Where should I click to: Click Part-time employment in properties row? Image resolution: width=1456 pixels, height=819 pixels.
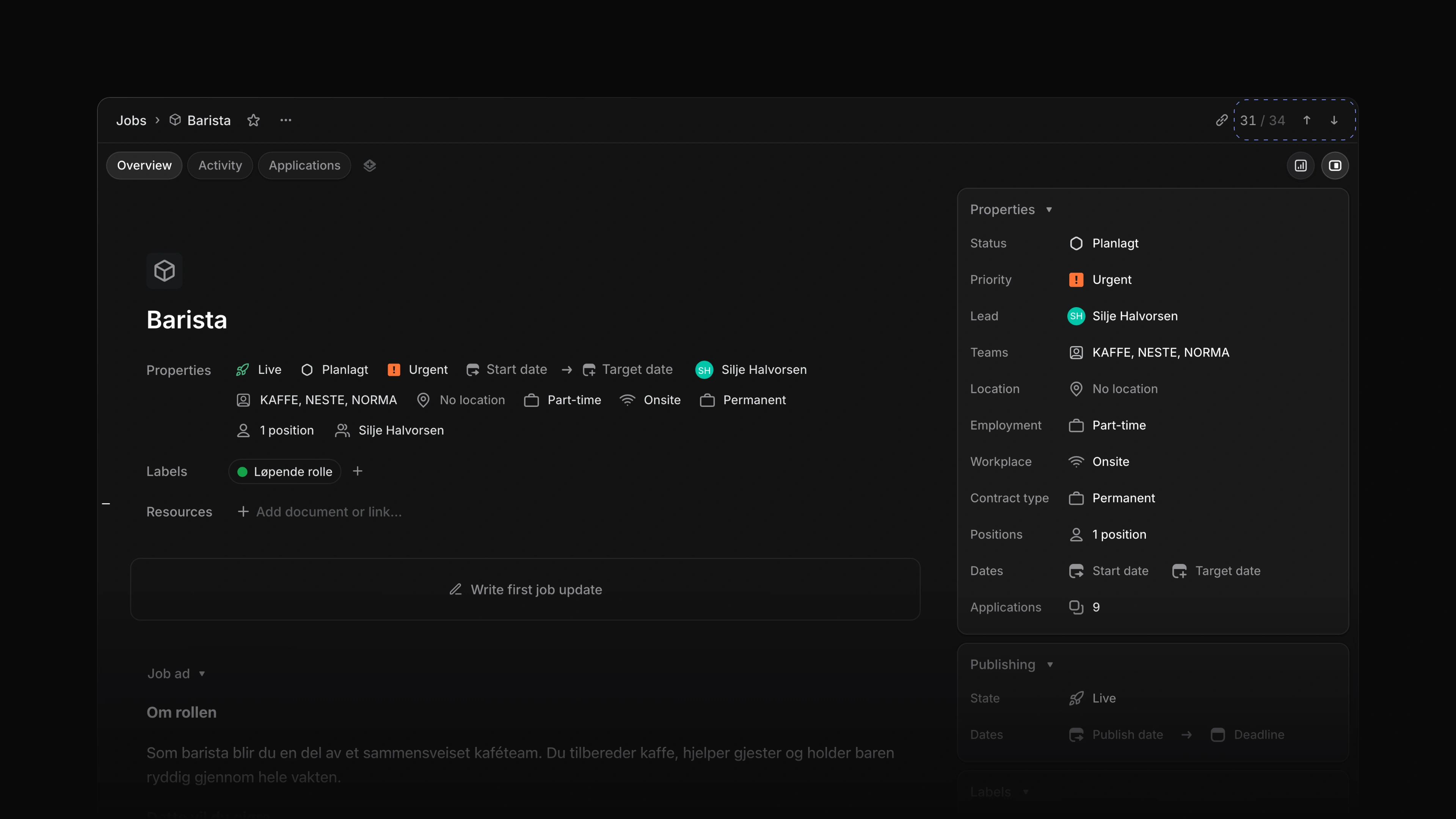(562, 400)
